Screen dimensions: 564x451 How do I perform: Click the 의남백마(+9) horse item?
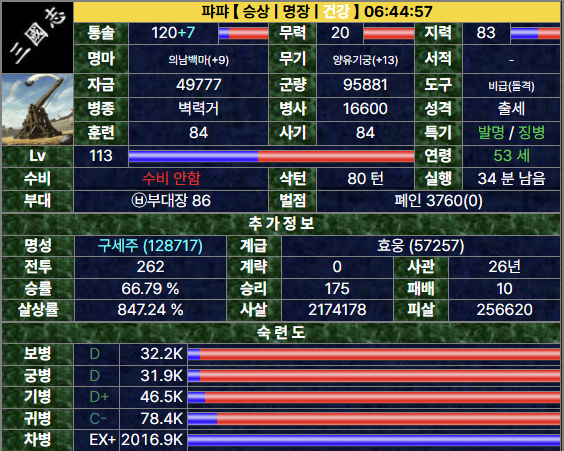[199, 60]
